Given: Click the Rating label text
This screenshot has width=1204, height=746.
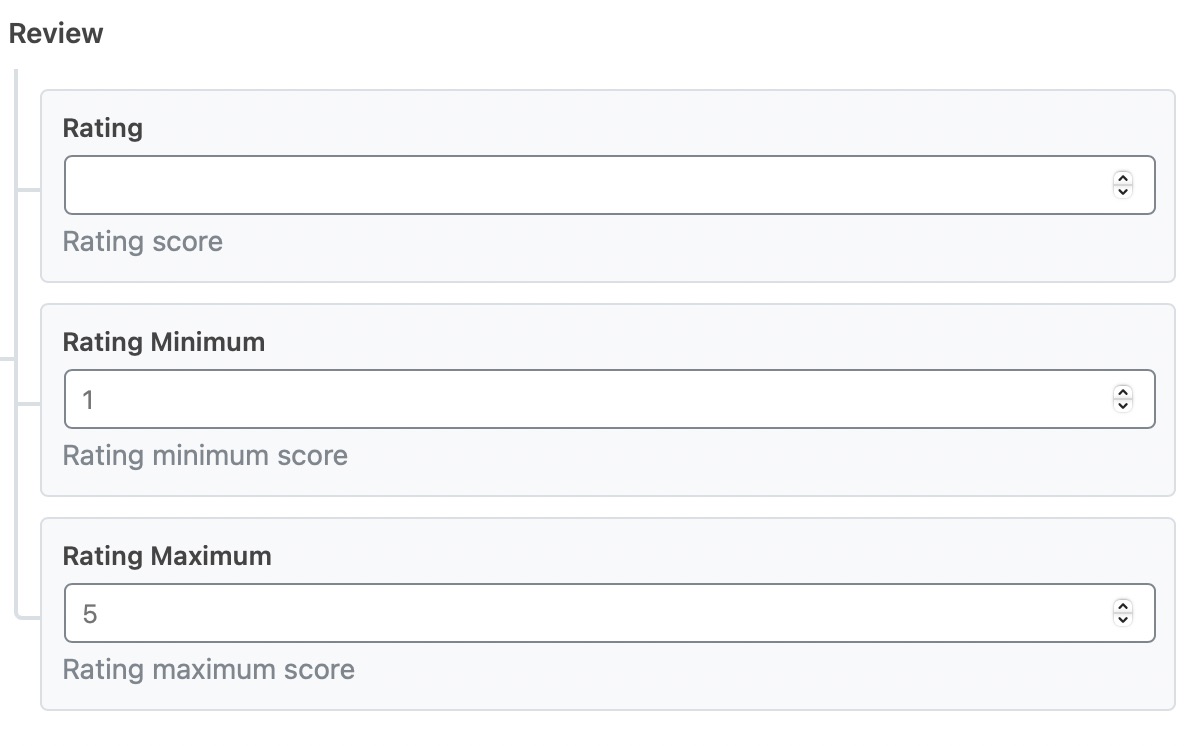Looking at the screenshot, I should pyautogui.click(x=103, y=128).
